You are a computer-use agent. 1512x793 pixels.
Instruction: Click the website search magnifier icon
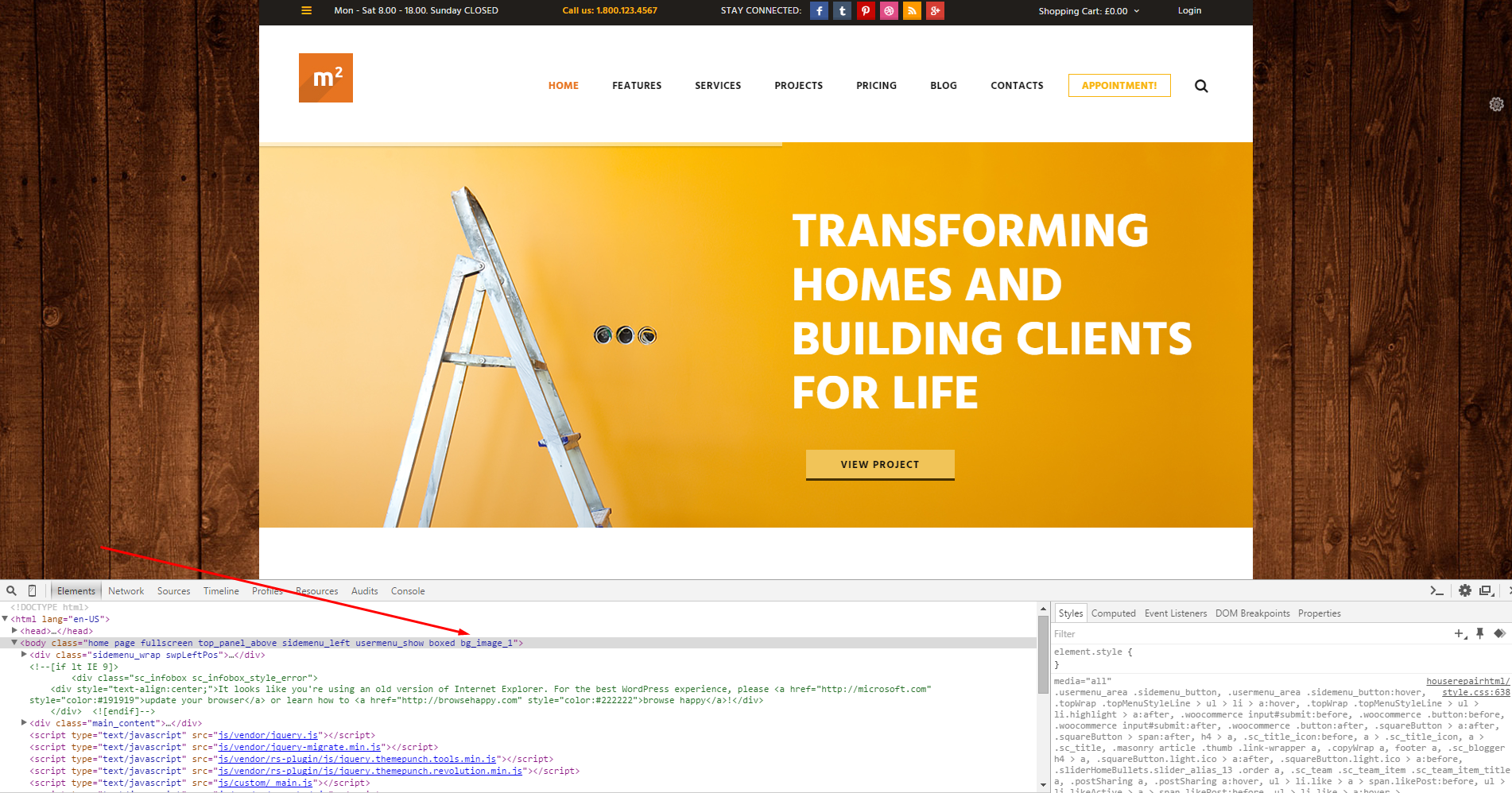[1201, 86]
